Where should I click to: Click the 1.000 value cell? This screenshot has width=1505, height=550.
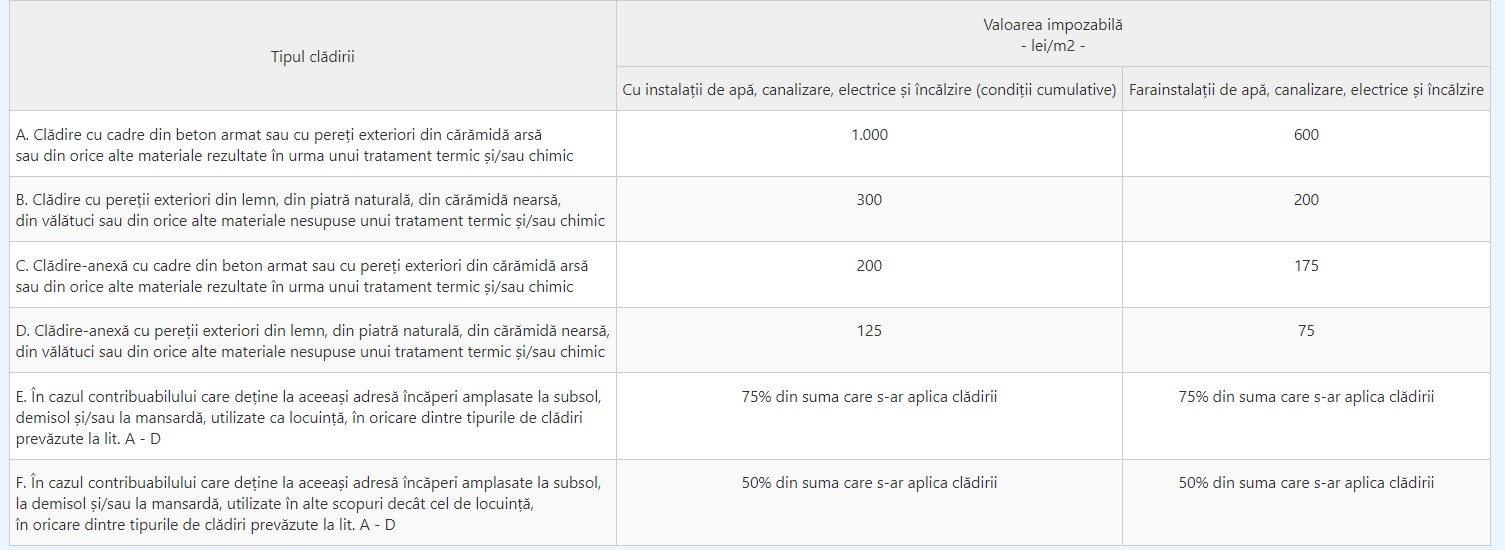tap(869, 135)
